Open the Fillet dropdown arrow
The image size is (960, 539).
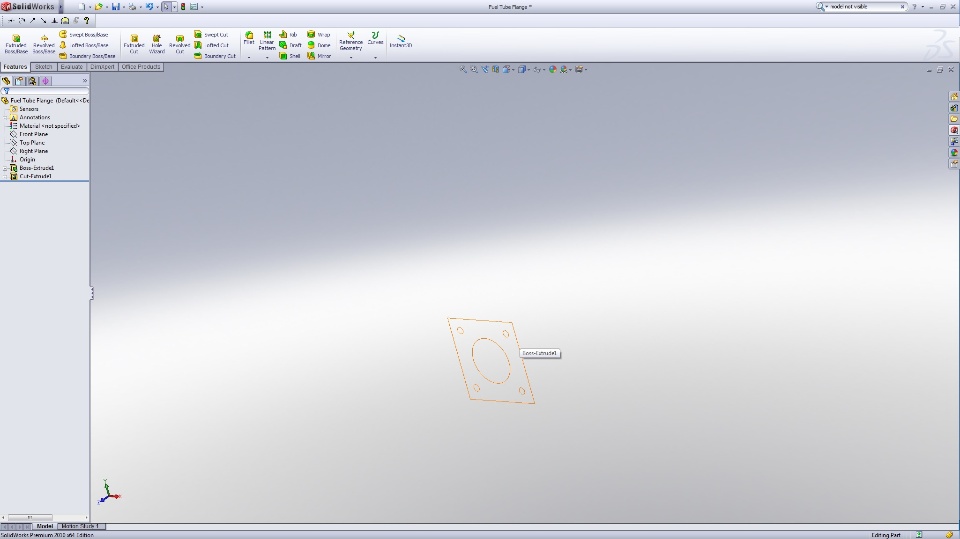click(x=249, y=57)
